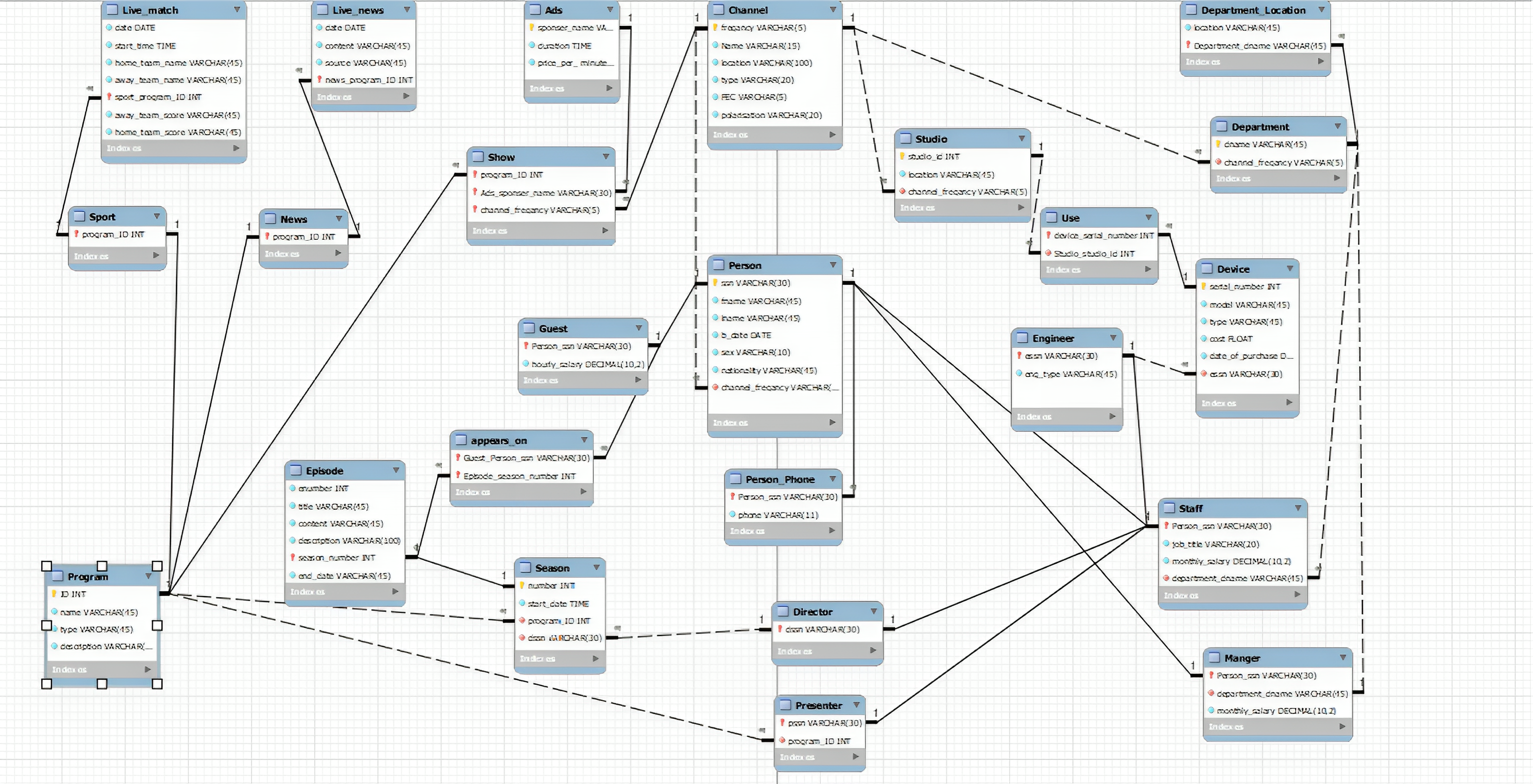Expand Indexes section of Studio table

tap(1020, 207)
